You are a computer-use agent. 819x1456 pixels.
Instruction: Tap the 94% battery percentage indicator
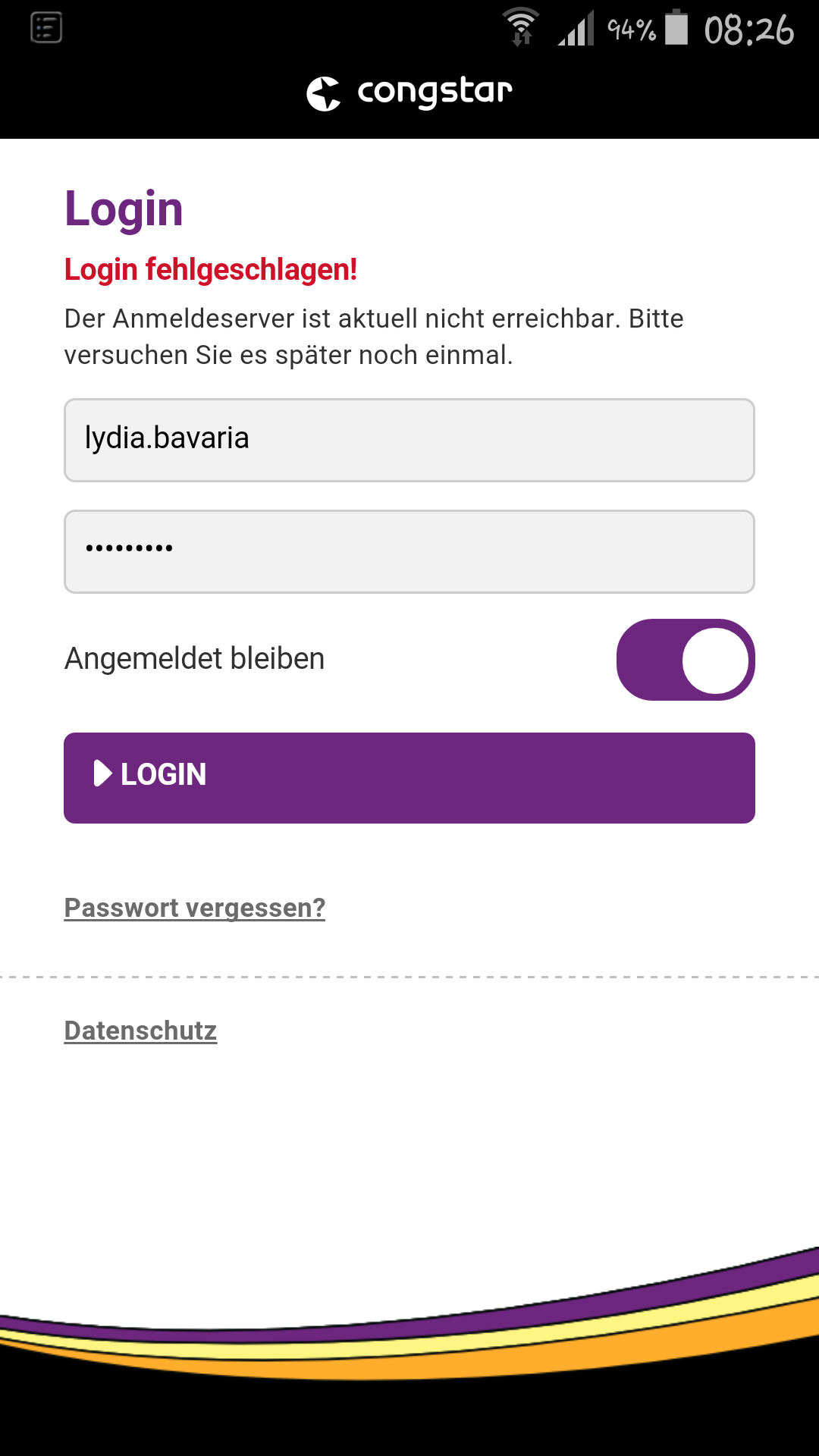pyautogui.click(x=632, y=30)
